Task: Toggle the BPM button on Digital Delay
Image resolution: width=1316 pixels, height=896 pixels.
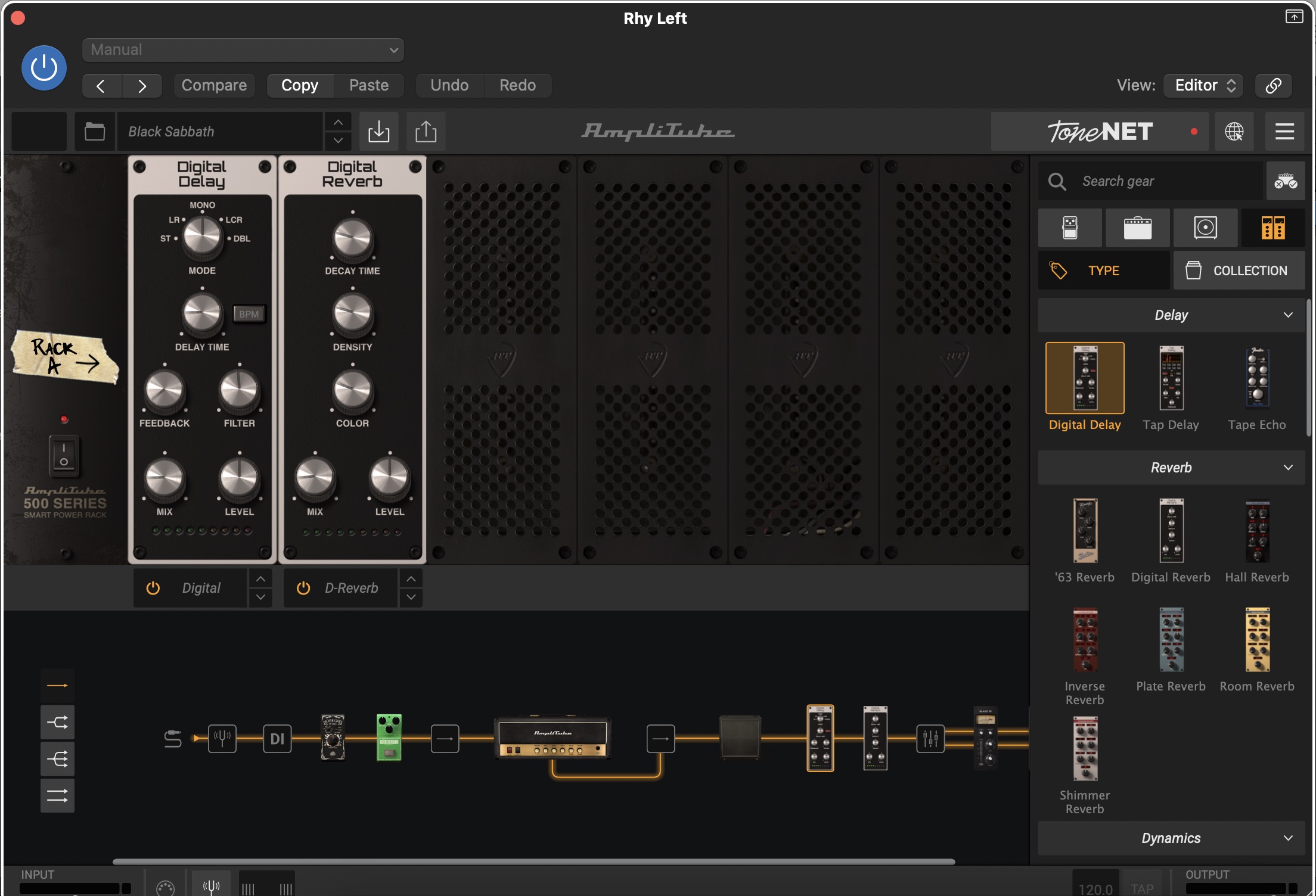Action: click(x=249, y=314)
